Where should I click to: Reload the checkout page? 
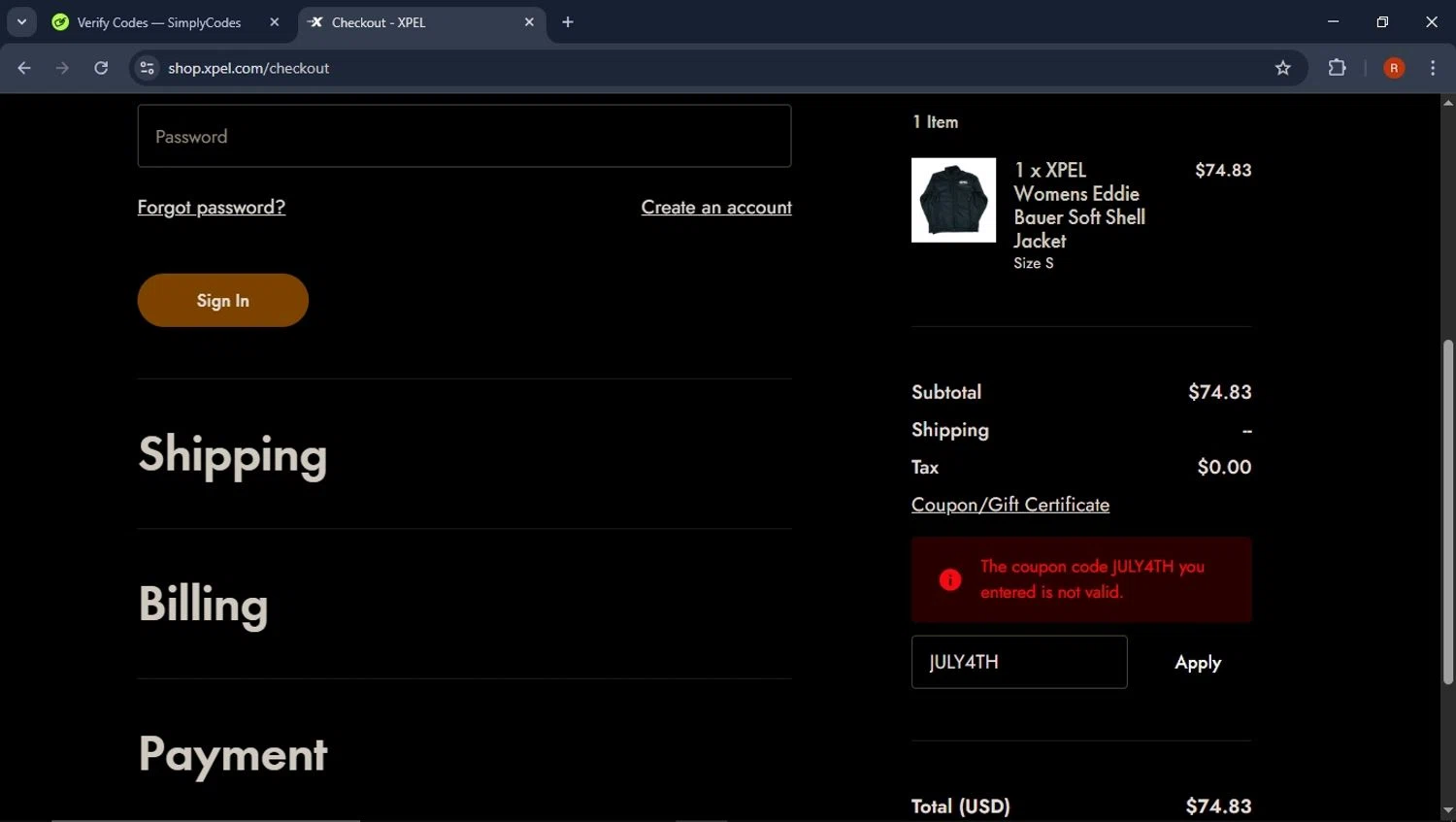click(x=101, y=68)
